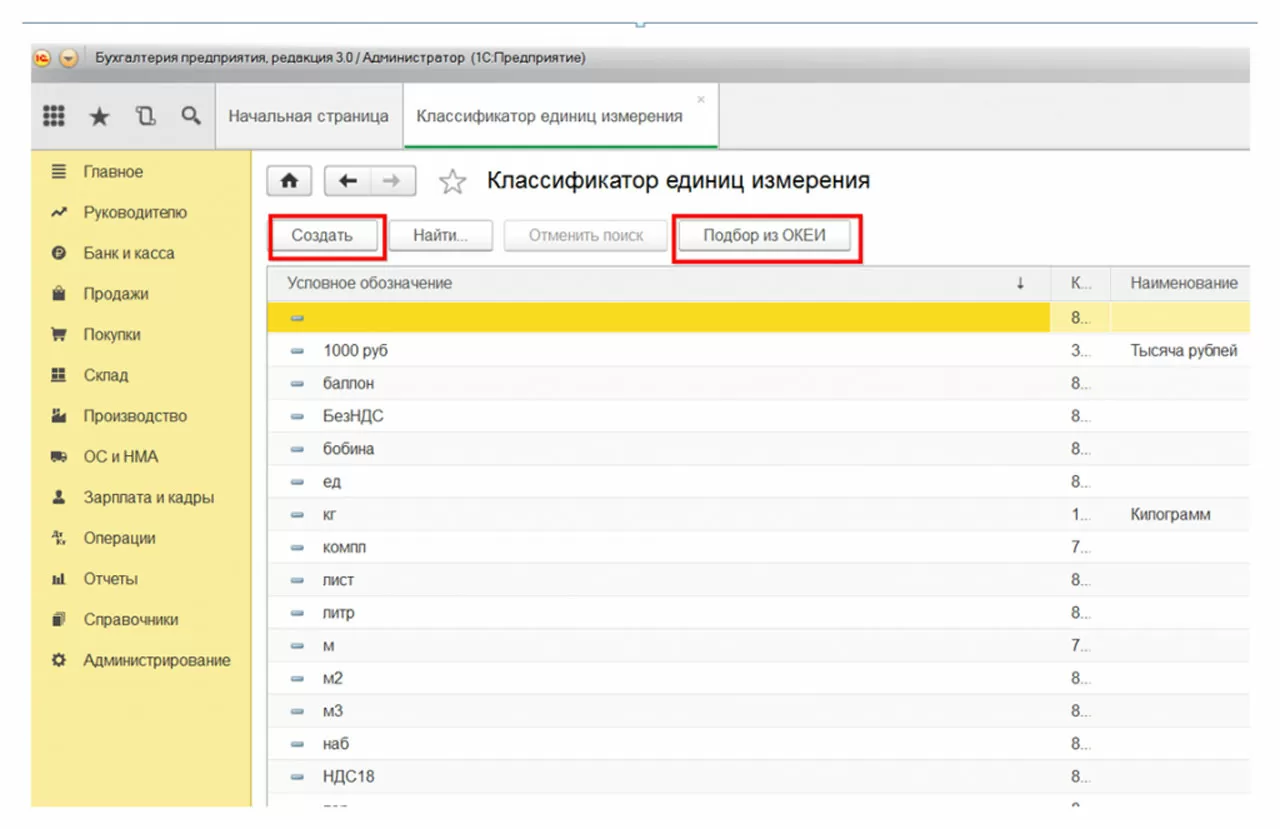Open the Favorites star in top toolbar
1280x829 pixels.
click(100, 117)
